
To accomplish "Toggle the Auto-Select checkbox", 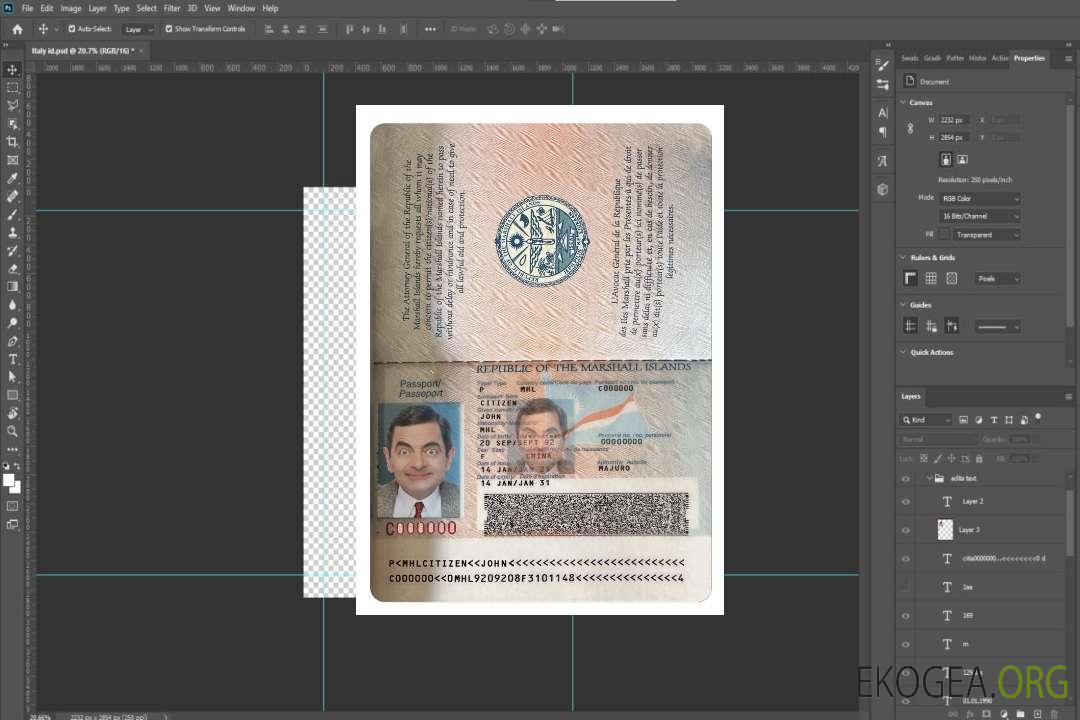I will point(72,29).
